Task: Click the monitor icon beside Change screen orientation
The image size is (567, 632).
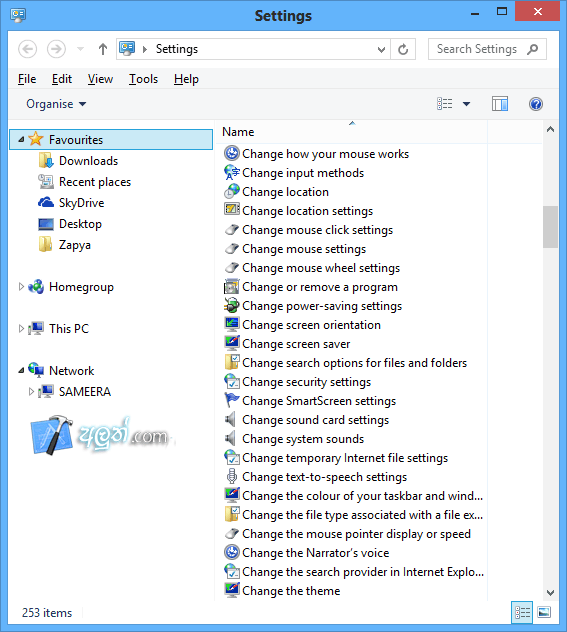Action: (232, 324)
